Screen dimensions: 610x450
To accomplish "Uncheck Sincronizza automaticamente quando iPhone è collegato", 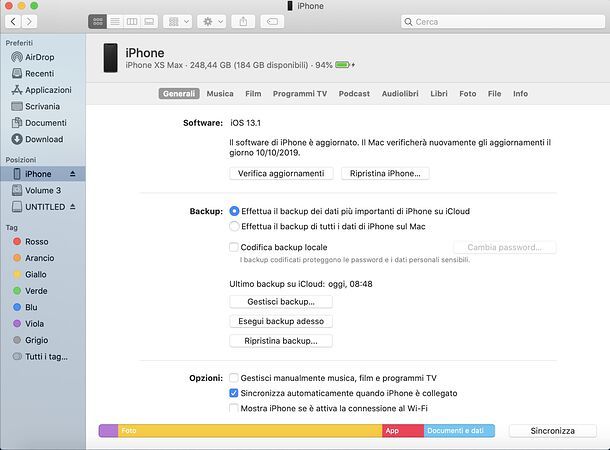I will pyautogui.click(x=234, y=393).
